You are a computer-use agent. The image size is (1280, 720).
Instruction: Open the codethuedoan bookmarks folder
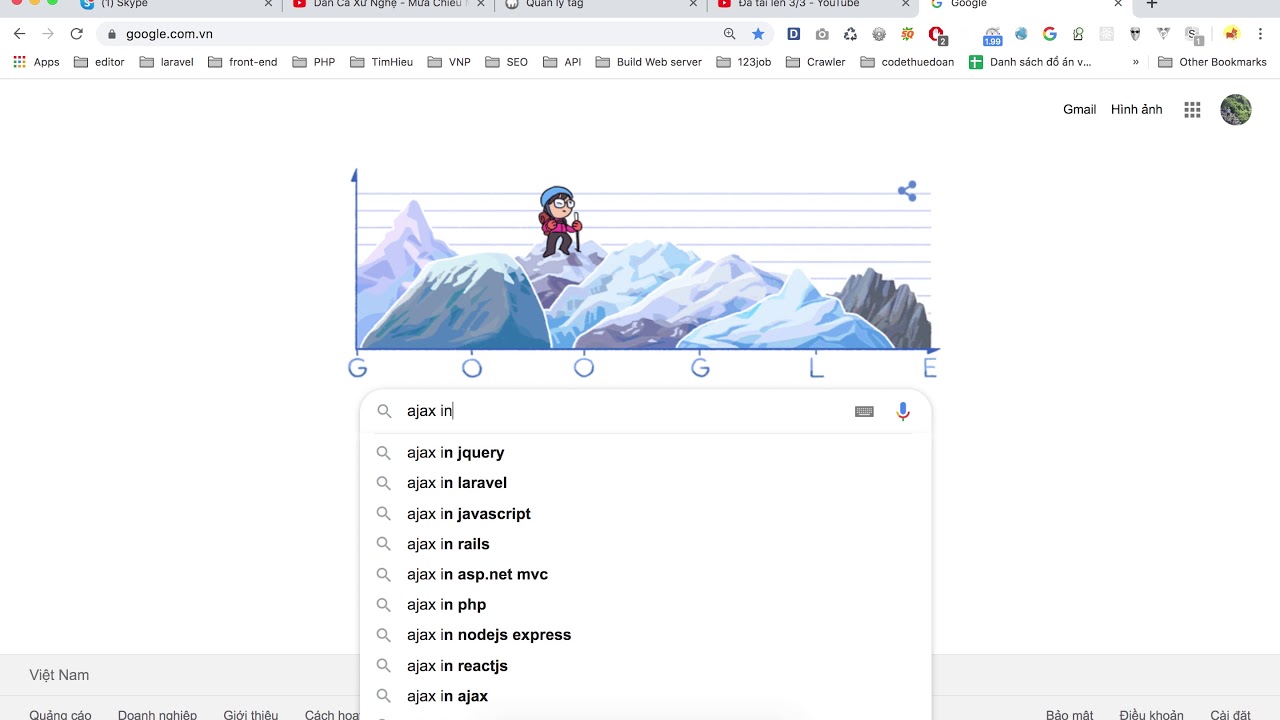point(906,62)
